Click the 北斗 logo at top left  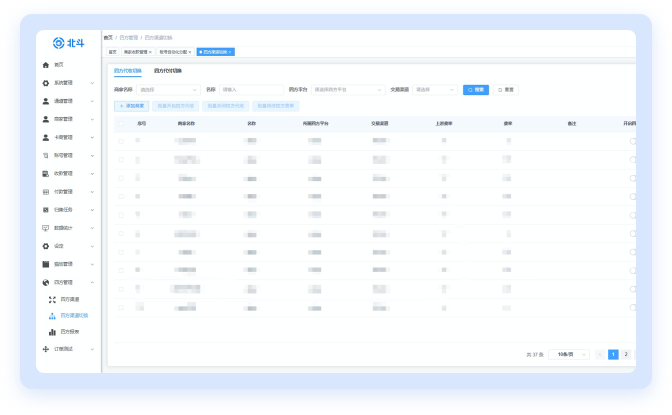click(x=69, y=42)
